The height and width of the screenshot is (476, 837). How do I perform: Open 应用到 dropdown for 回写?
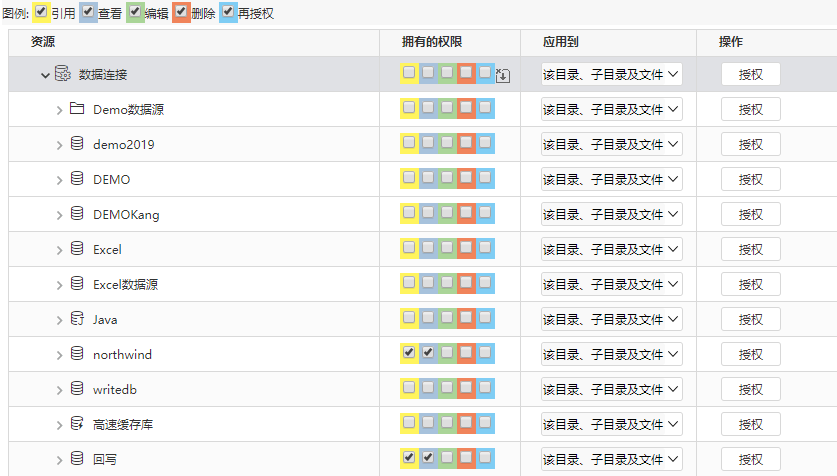[x=612, y=459]
